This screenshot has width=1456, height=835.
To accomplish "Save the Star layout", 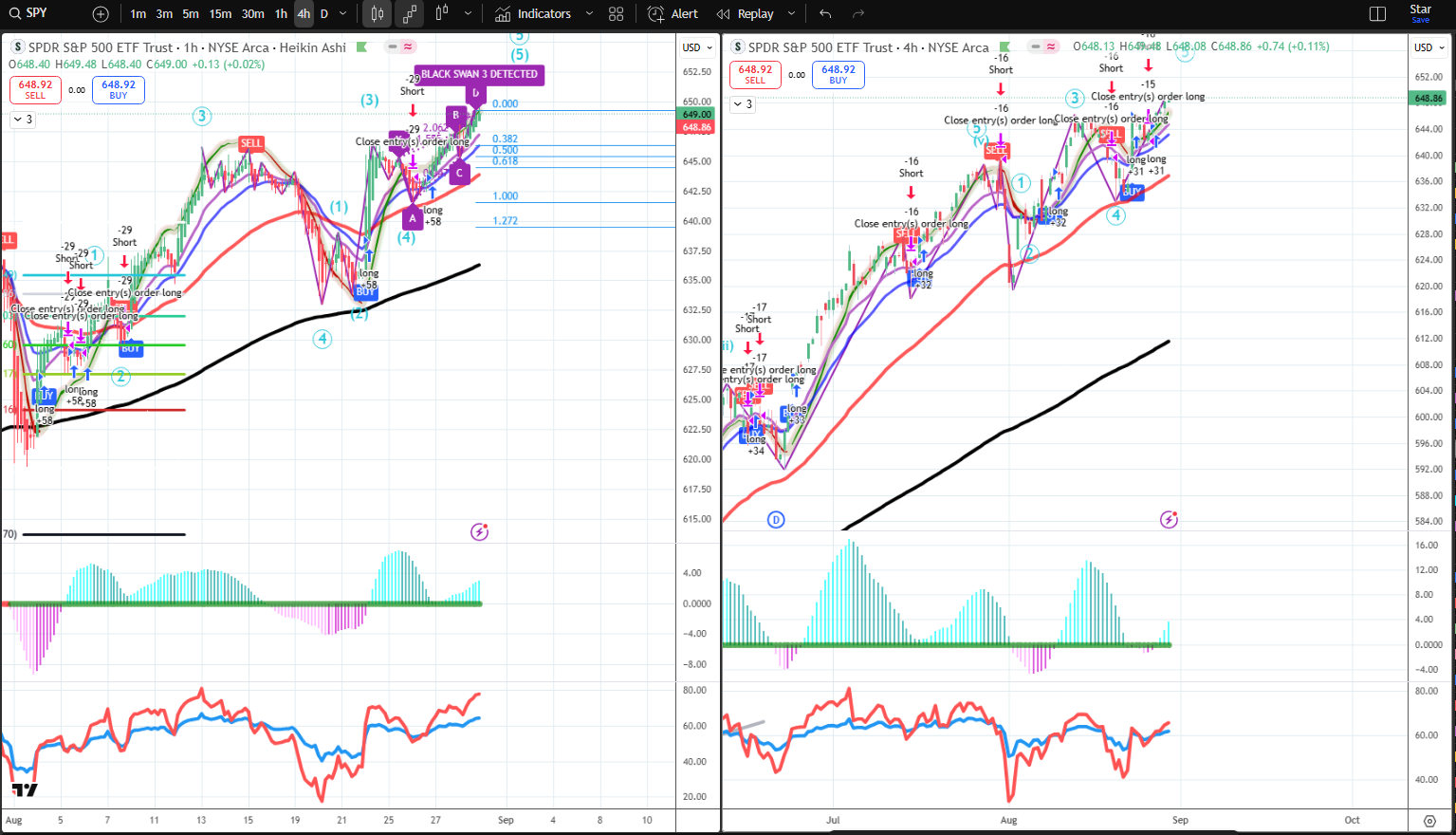I will (1421, 13).
